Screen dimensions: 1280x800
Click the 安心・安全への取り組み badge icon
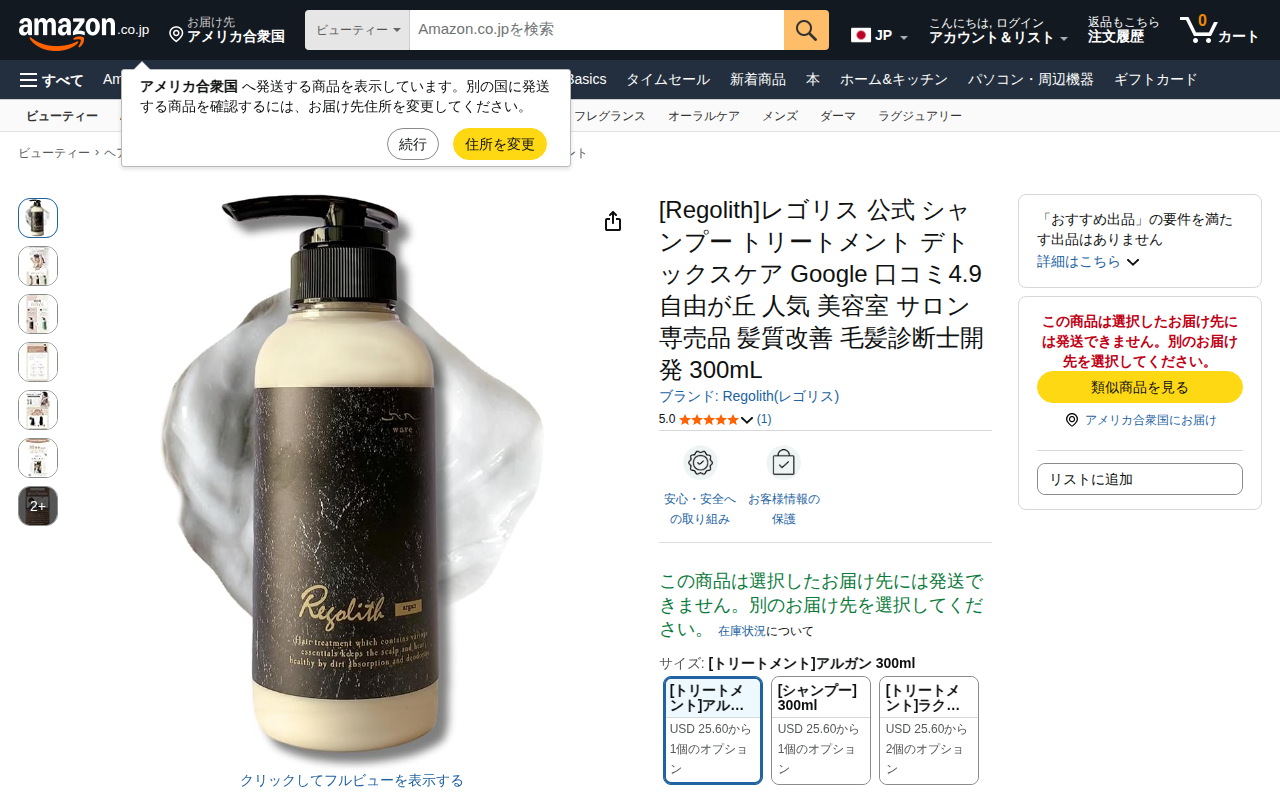coord(700,463)
